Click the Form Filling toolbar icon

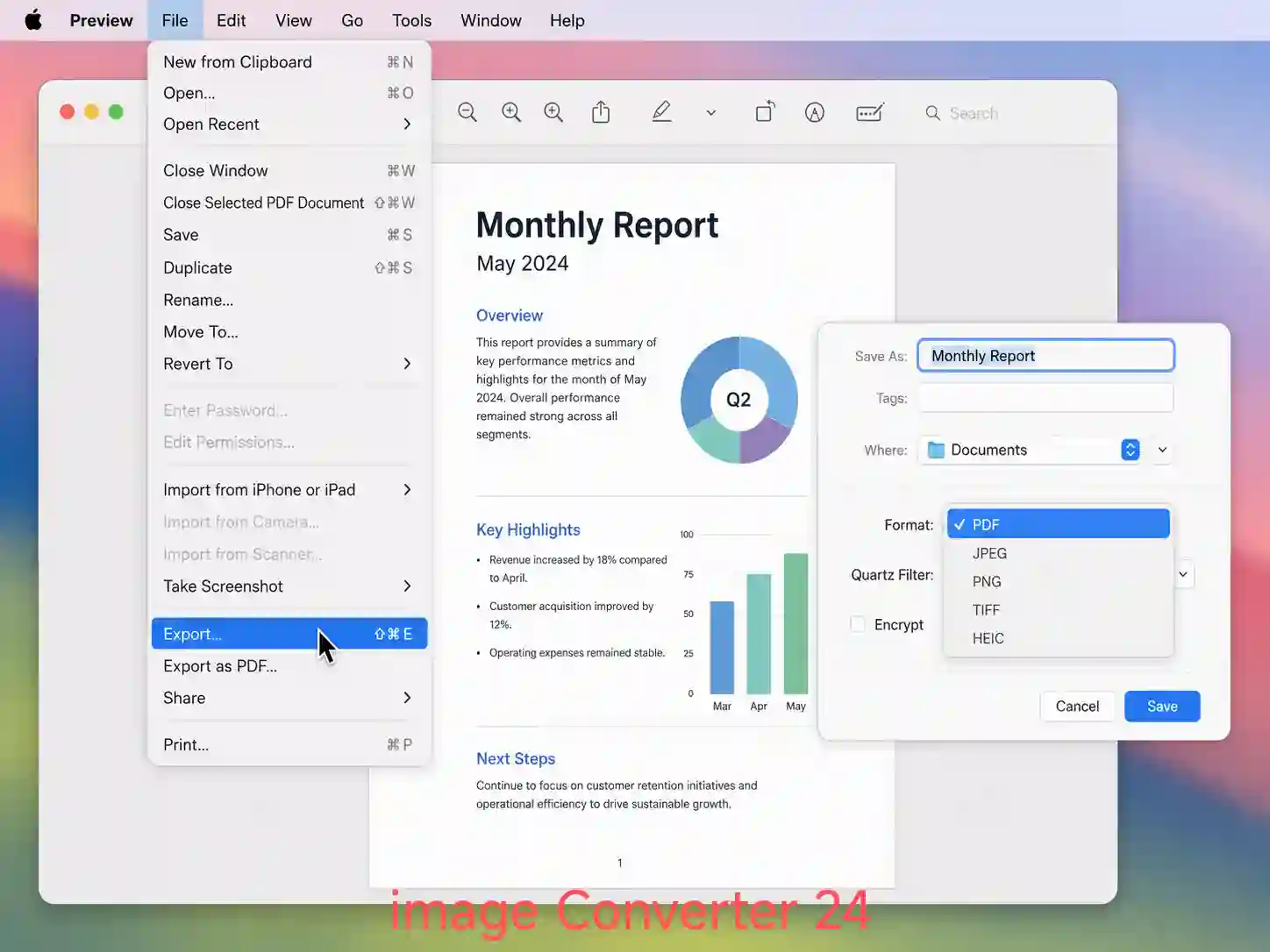(x=869, y=112)
